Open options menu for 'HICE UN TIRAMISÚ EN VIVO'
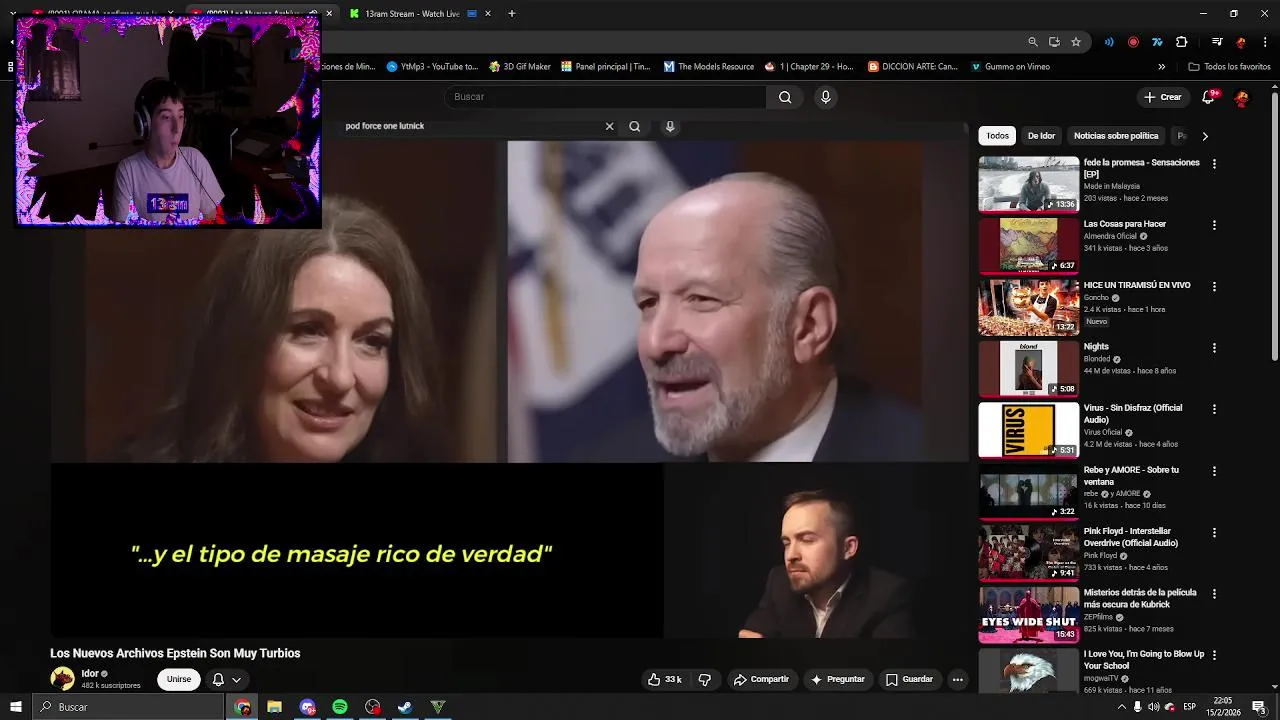 [1214, 286]
